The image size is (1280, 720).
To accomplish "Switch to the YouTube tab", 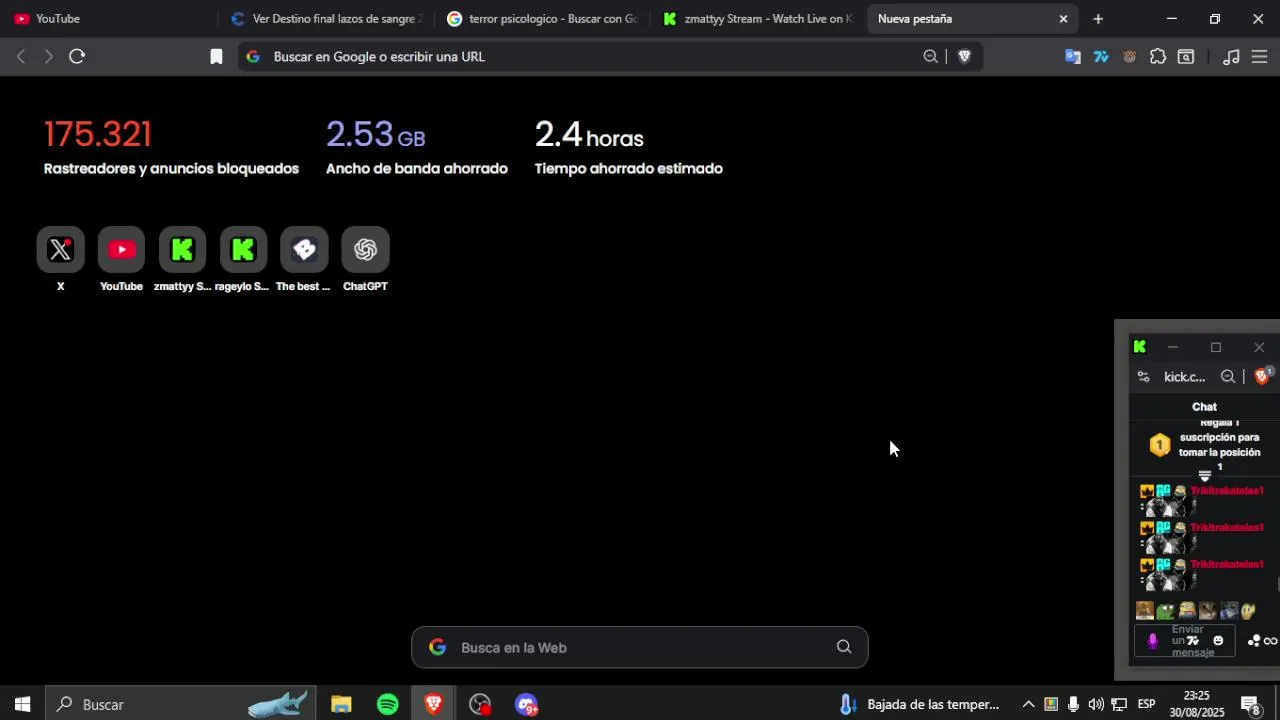I will point(108,19).
